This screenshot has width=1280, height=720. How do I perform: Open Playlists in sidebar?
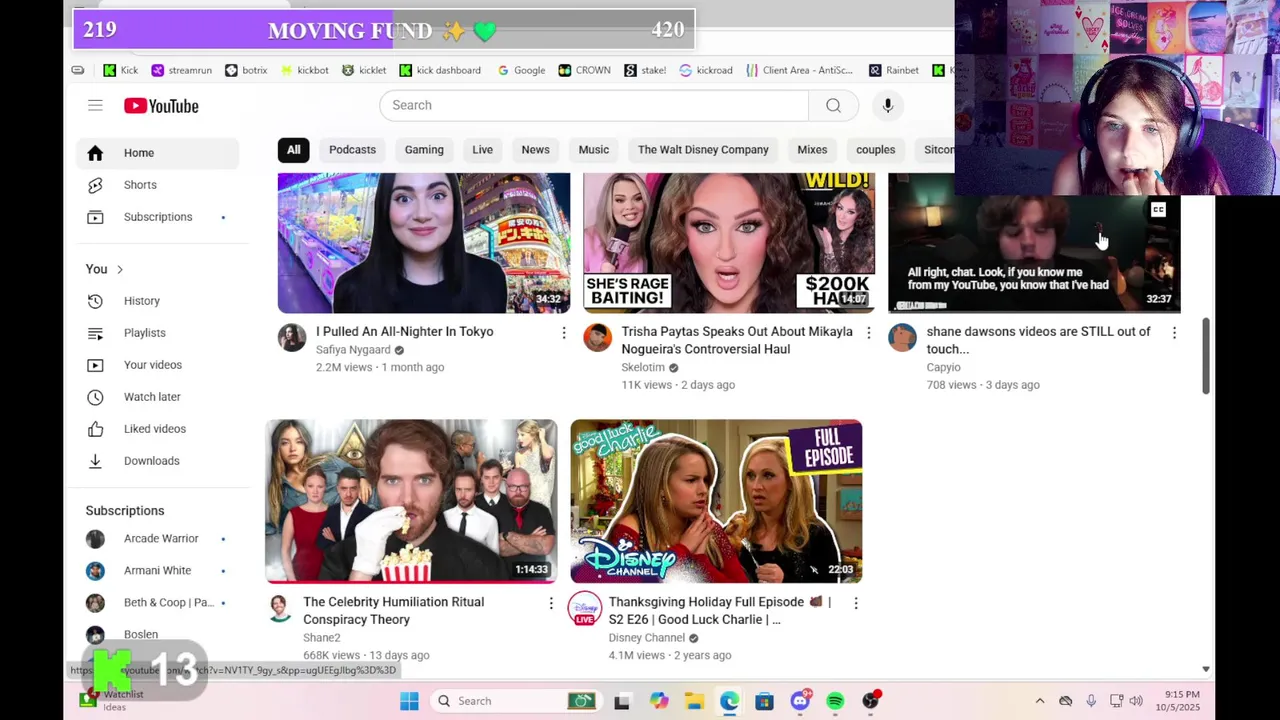tap(157, 333)
